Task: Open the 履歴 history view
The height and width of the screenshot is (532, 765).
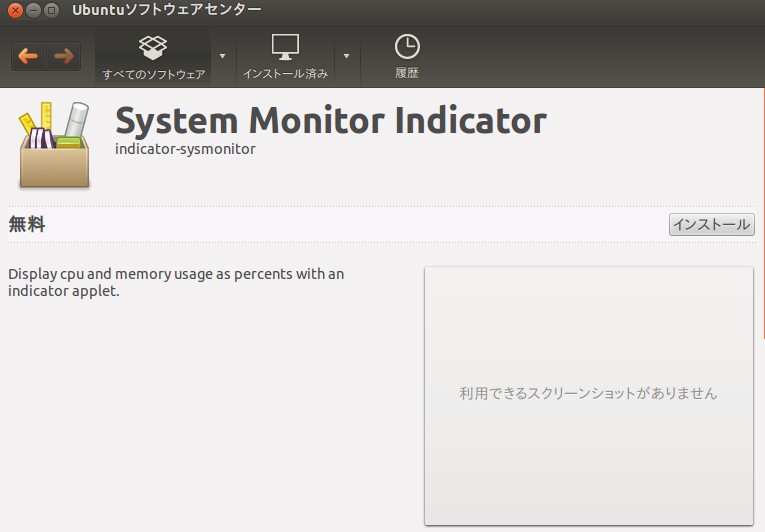Action: click(x=407, y=57)
